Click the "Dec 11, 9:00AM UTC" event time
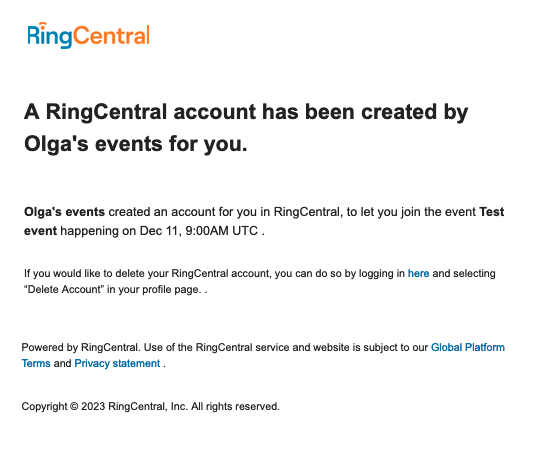 199,231
